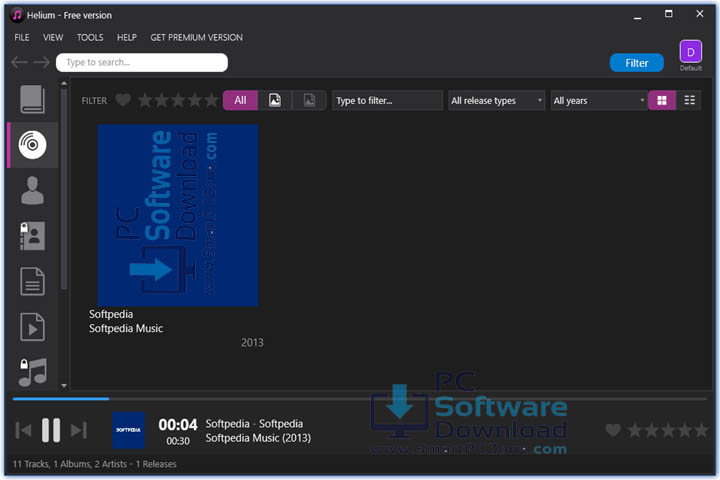Image resolution: width=720 pixels, height=480 pixels.
Task: Toggle favorite heart in filter bar
Action: point(123,100)
